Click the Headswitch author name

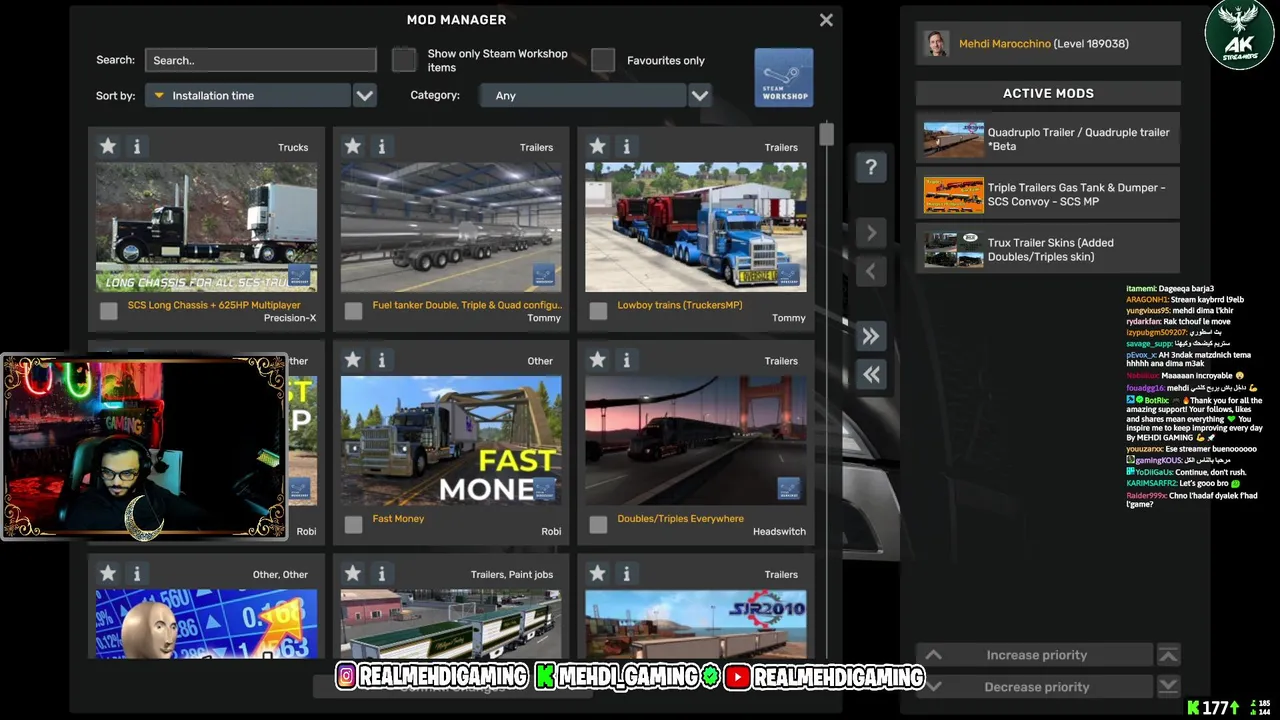pos(779,532)
